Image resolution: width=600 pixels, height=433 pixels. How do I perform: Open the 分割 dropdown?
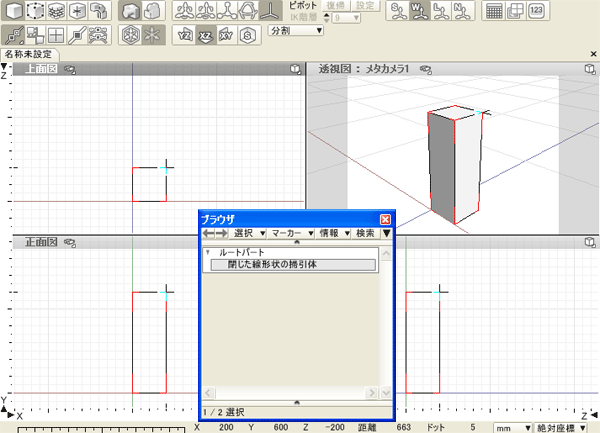pos(295,31)
